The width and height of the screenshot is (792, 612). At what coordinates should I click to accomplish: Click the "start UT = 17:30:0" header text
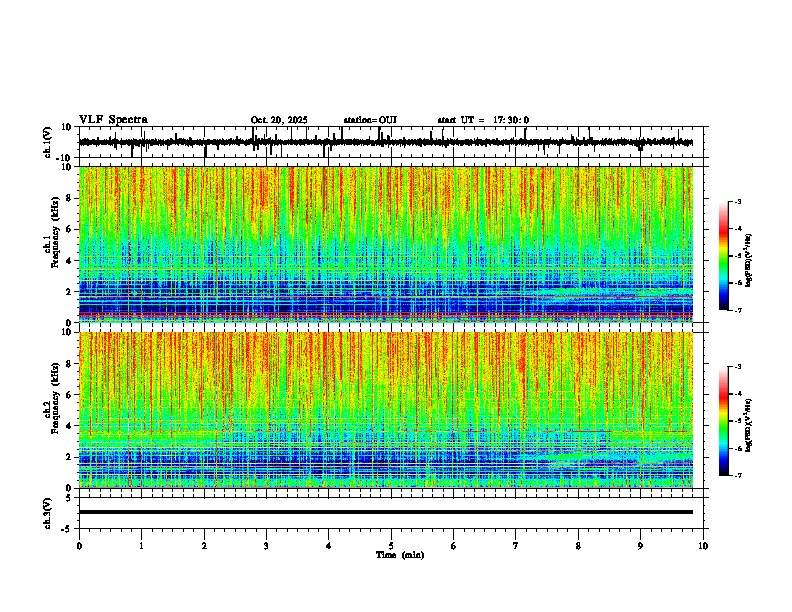pos(483,120)
